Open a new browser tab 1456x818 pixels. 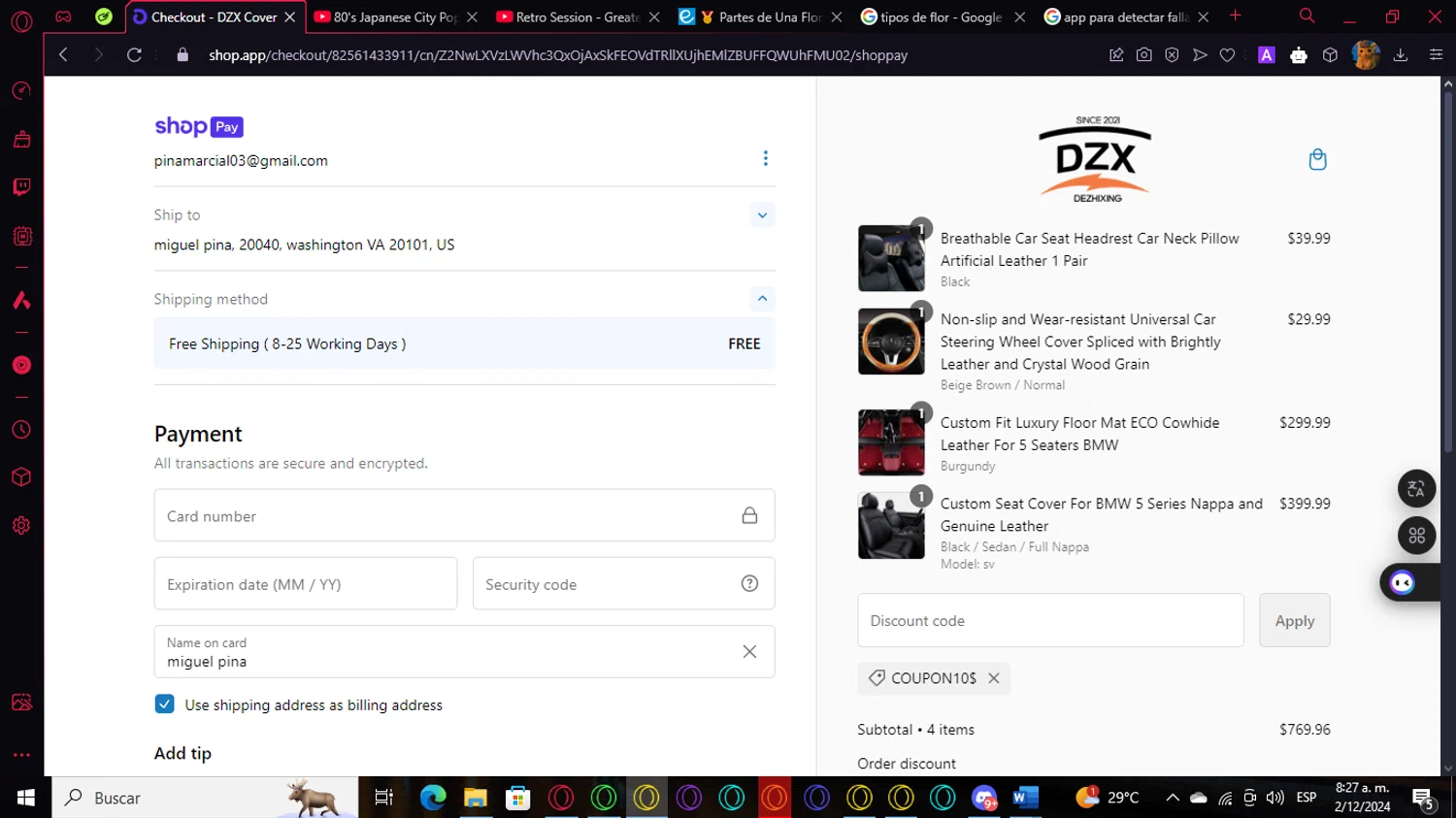click(1235, 16)
